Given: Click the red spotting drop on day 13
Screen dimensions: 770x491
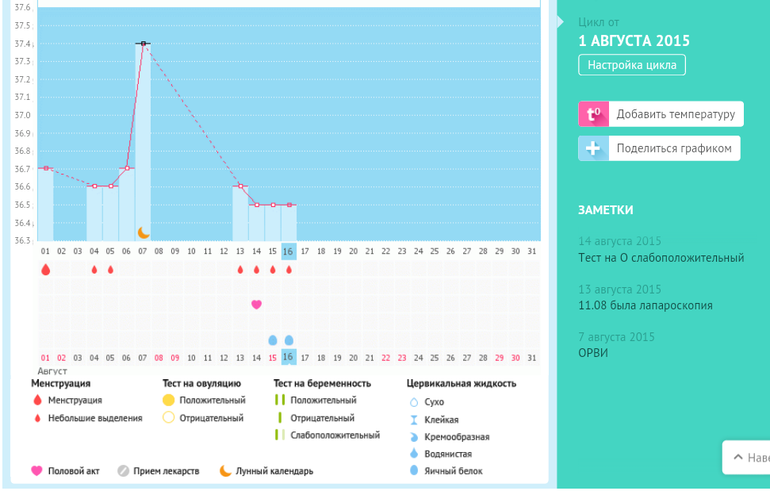Looking at the screenshot, I should [x=240, y=269].
